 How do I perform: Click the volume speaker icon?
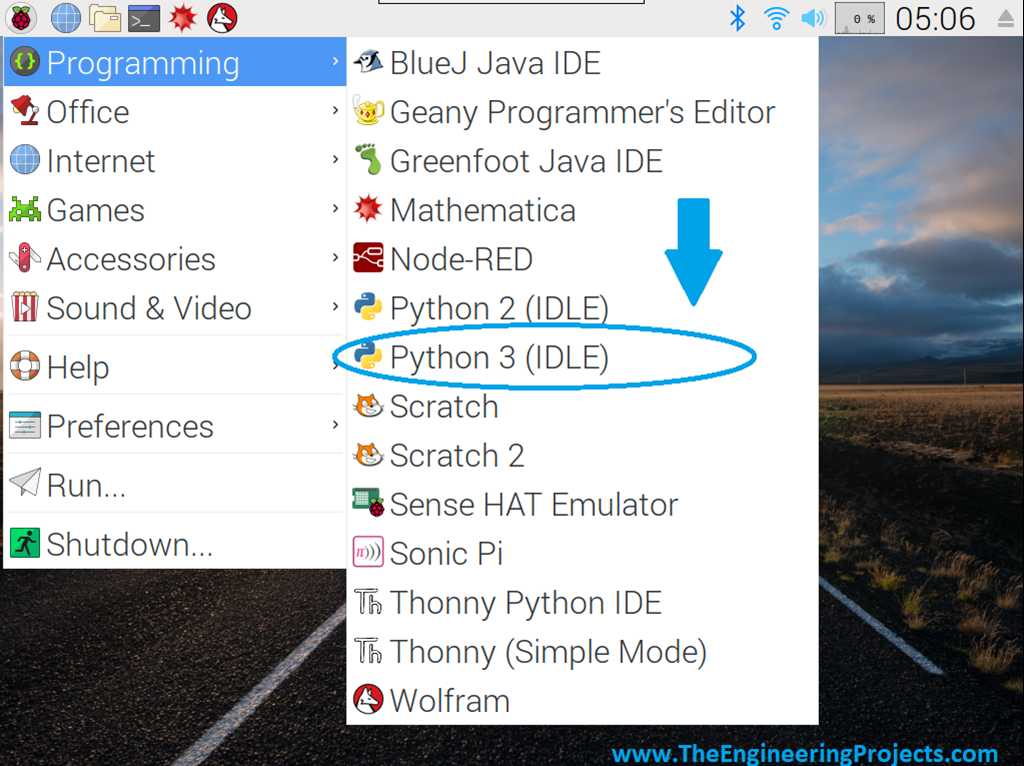(813, 17)
